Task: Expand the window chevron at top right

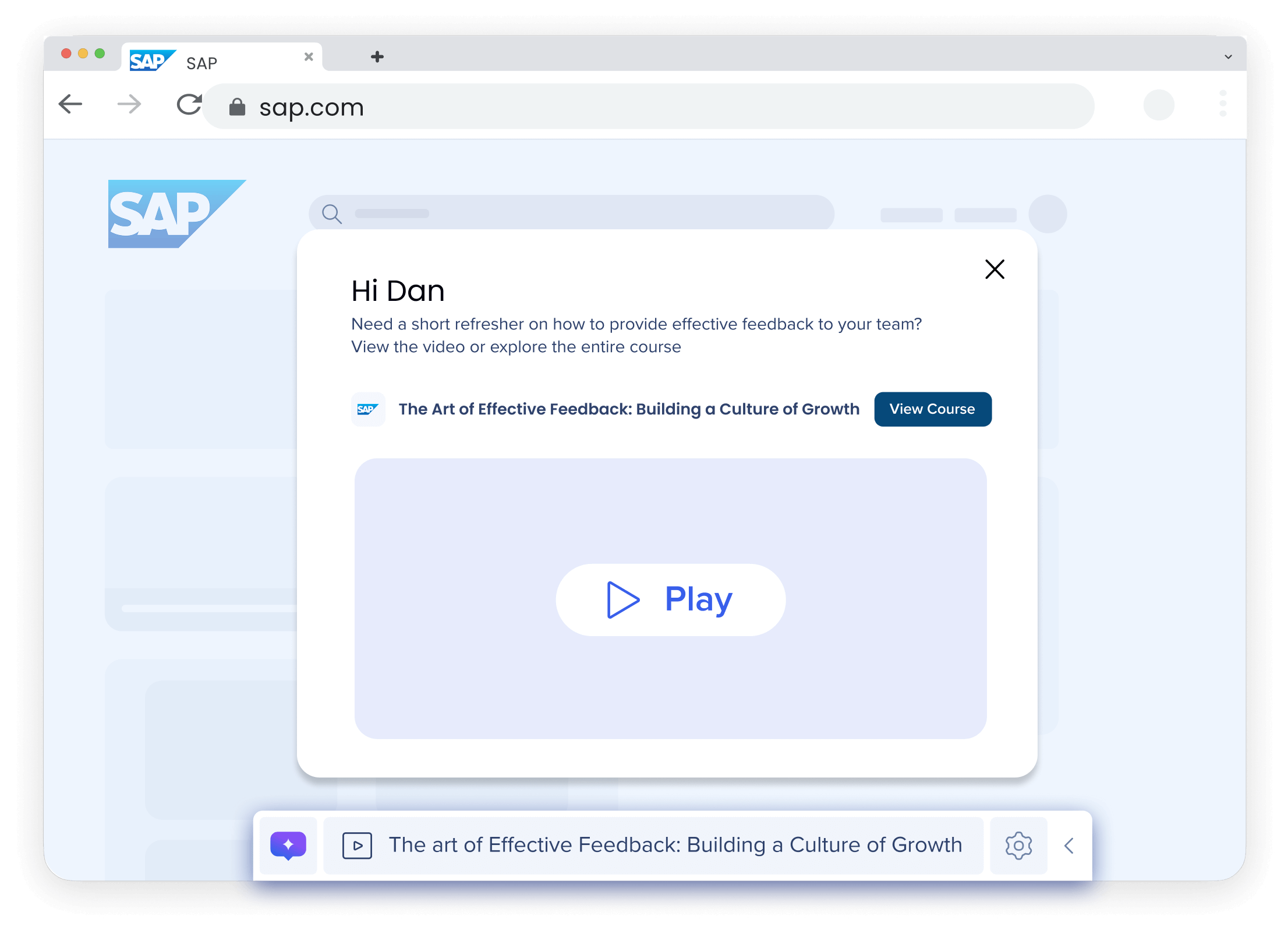Action: click(x=1227, y=56)
